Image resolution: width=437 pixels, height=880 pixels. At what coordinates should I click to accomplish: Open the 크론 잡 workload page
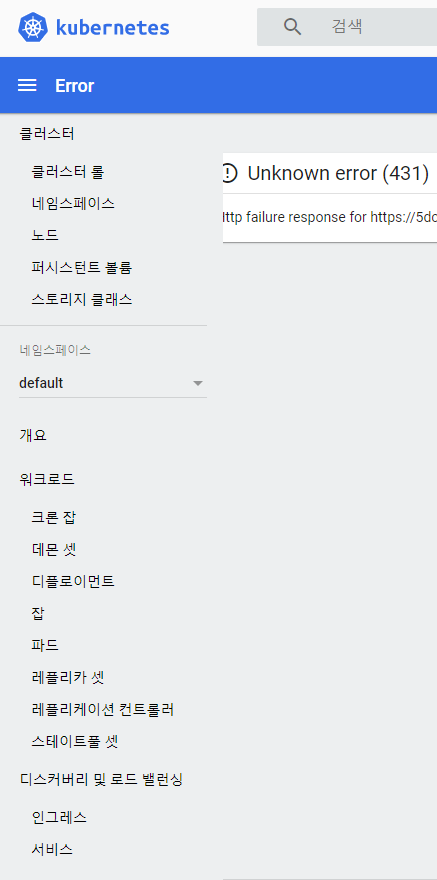[x=54, y=517]
